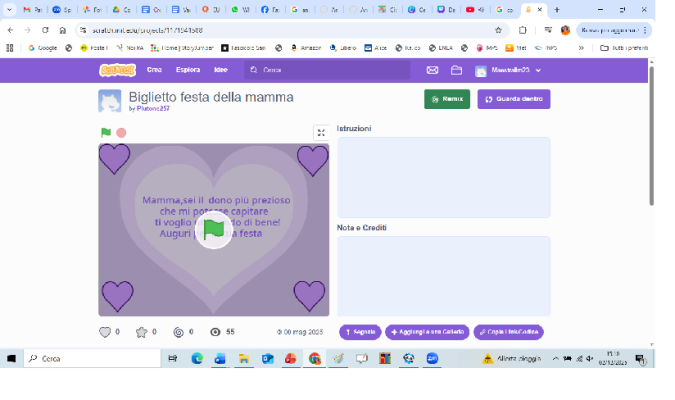Open the browser extensions puzzle icon

point(523,30)
